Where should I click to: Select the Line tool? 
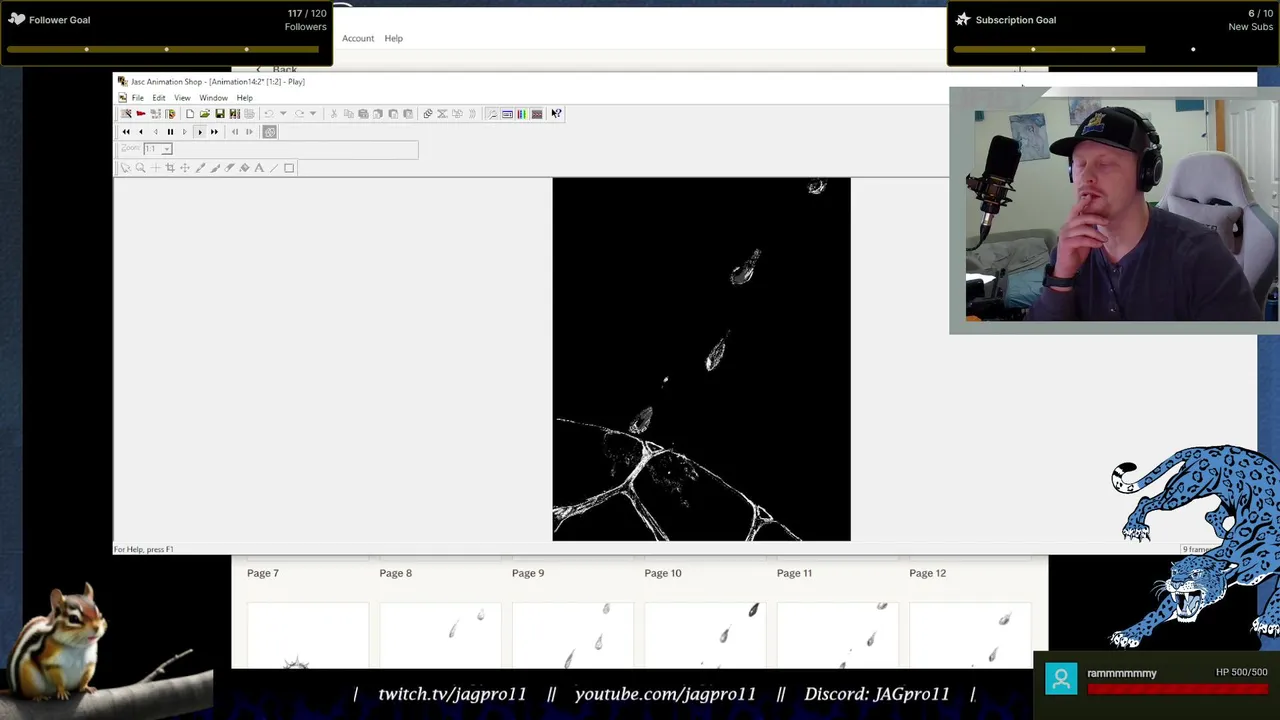pyautogui.click(x=274, y=168)
